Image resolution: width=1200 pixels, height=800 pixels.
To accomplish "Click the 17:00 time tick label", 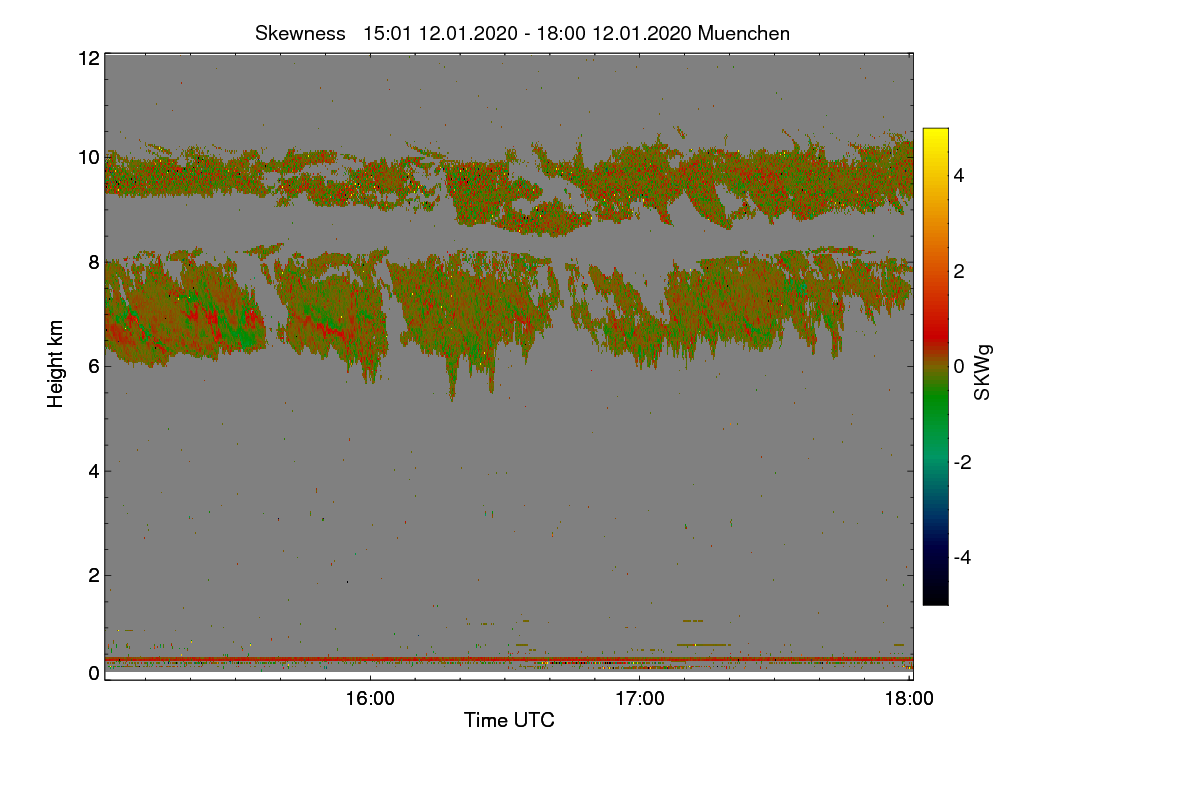I will coord(640,699).
